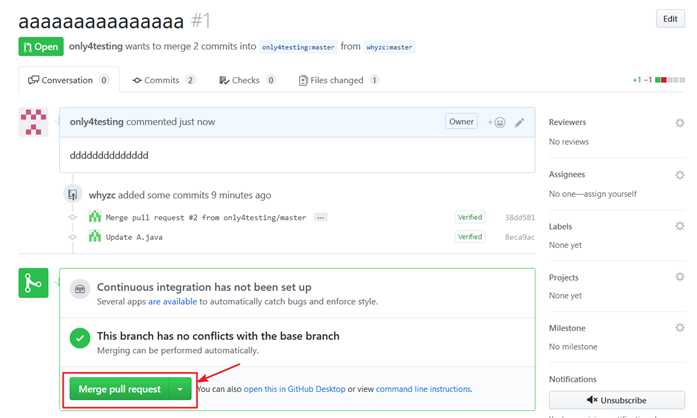Viewport: 697px width, 418px height.
Task: View the Files changed tab
Action: (x=338, y=80)
